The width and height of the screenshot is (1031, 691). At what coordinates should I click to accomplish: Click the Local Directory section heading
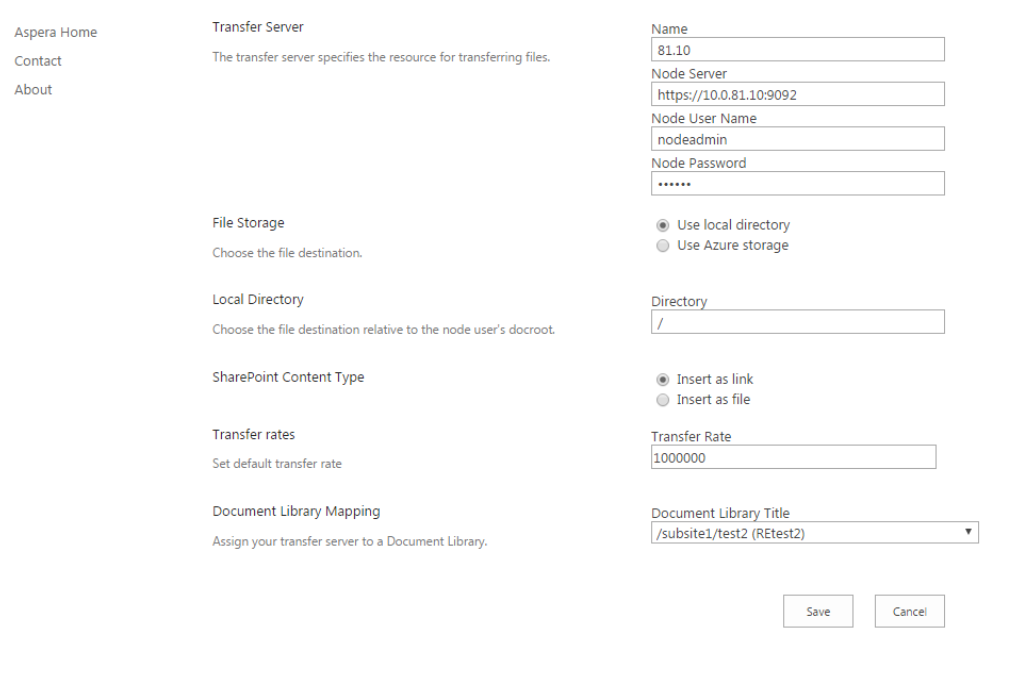click(258, 299)
